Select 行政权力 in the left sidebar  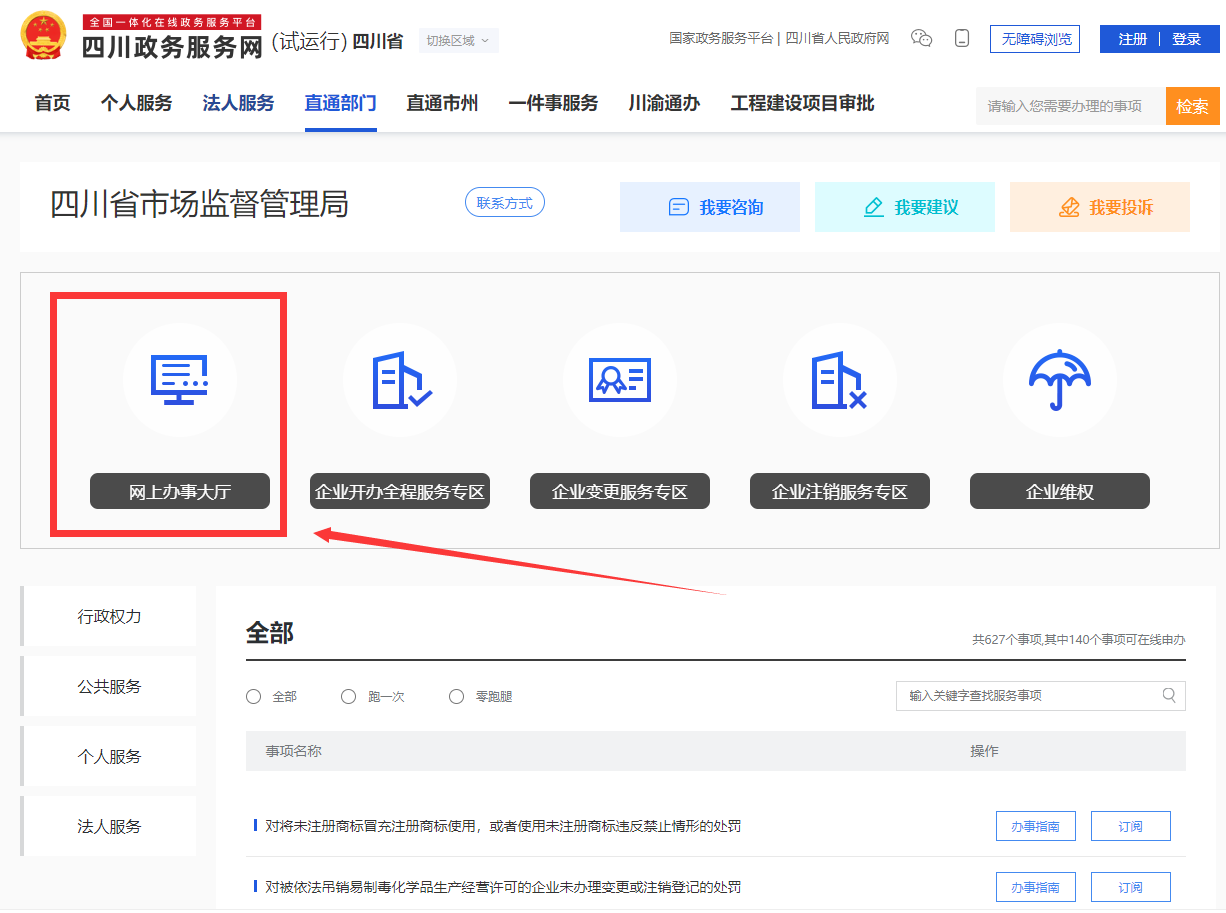tap(110, 617)
